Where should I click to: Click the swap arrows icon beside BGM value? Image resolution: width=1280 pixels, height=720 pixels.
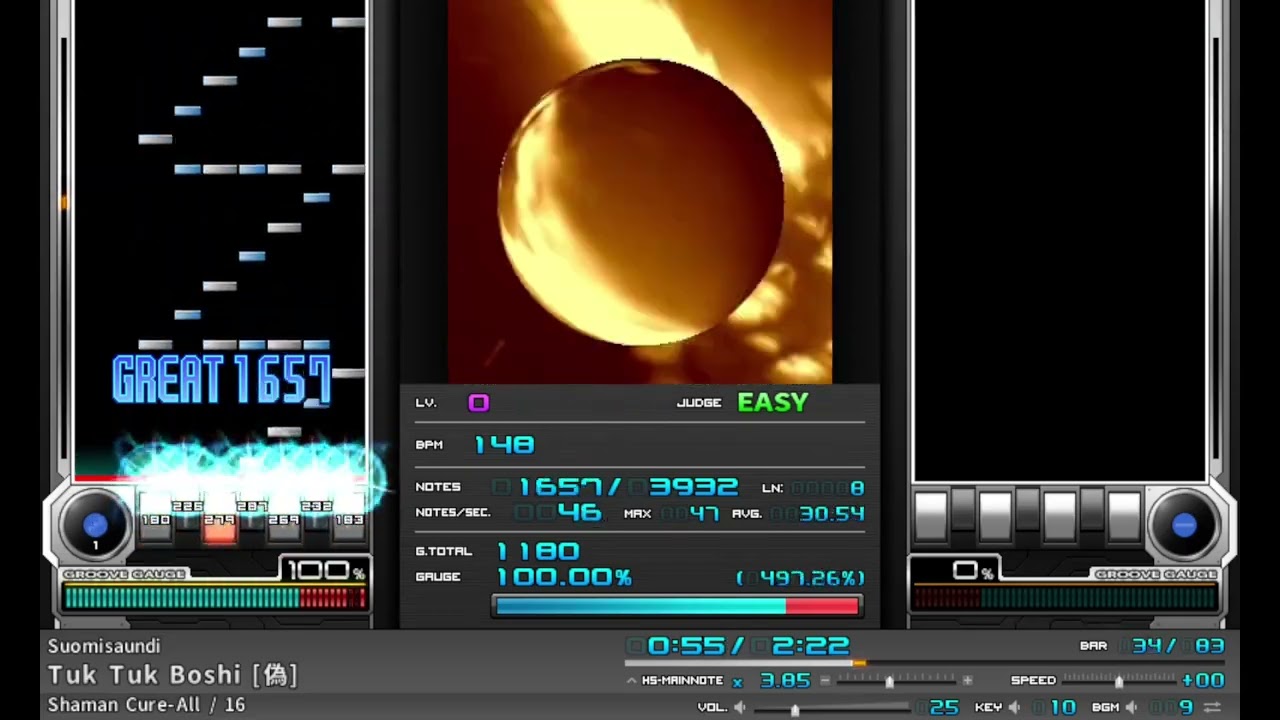[1212, 707]
